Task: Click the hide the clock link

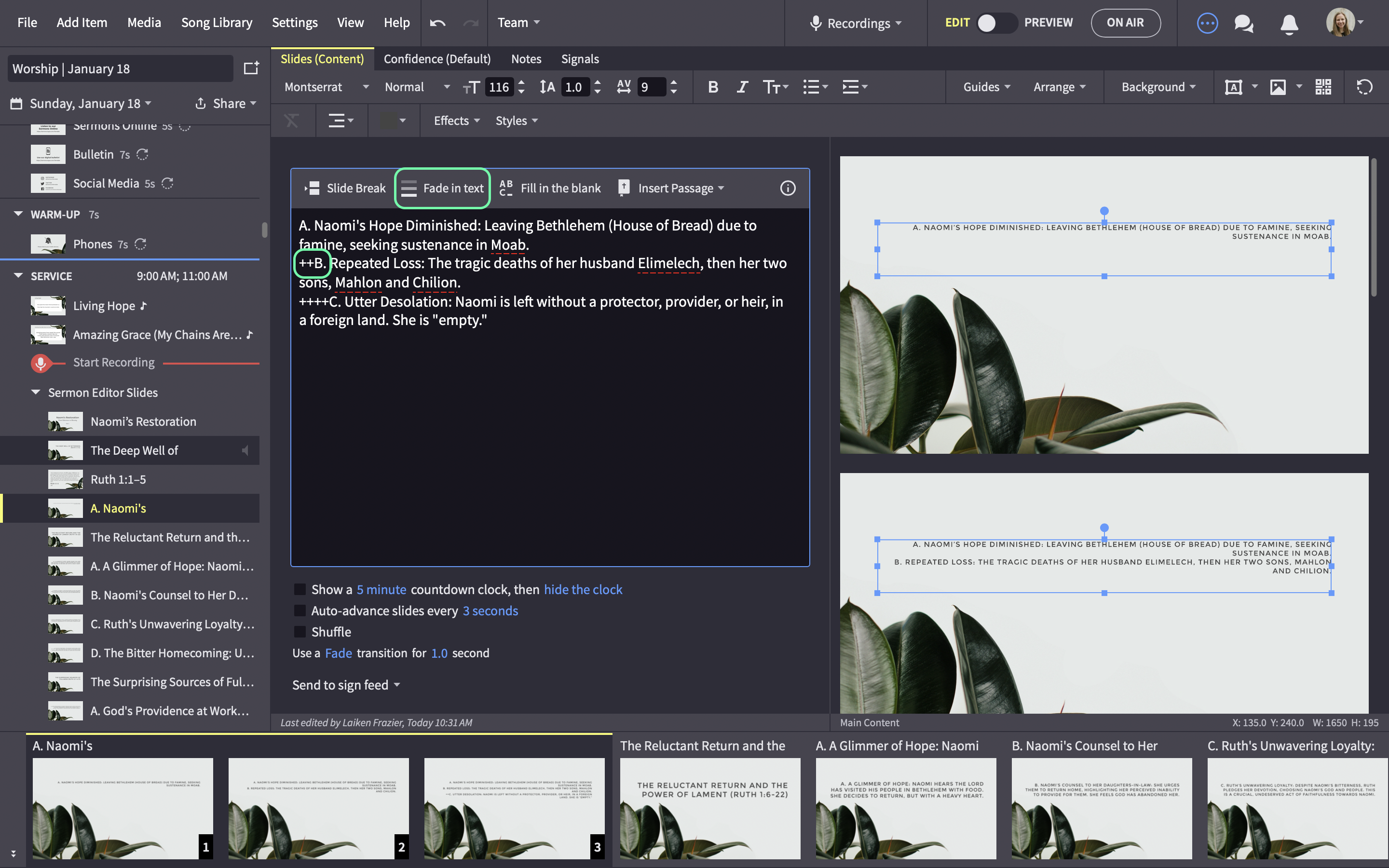Action: [x=583, y=590]
